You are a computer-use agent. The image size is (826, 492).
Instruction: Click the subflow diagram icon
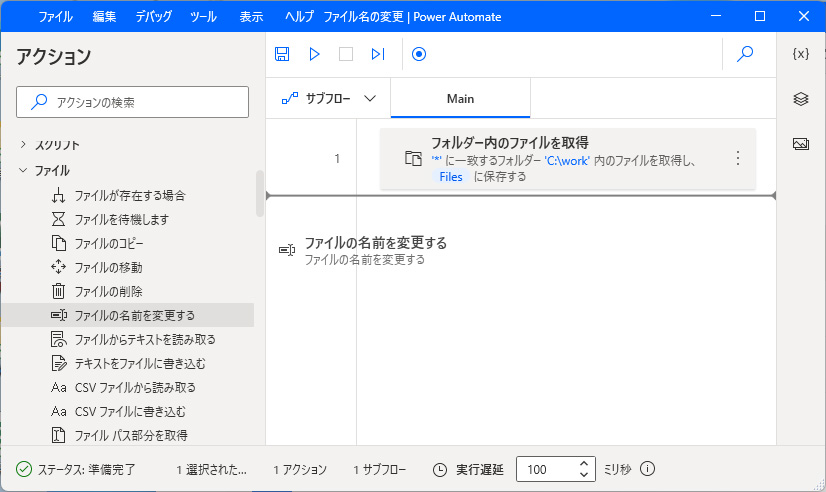point(289,99)
